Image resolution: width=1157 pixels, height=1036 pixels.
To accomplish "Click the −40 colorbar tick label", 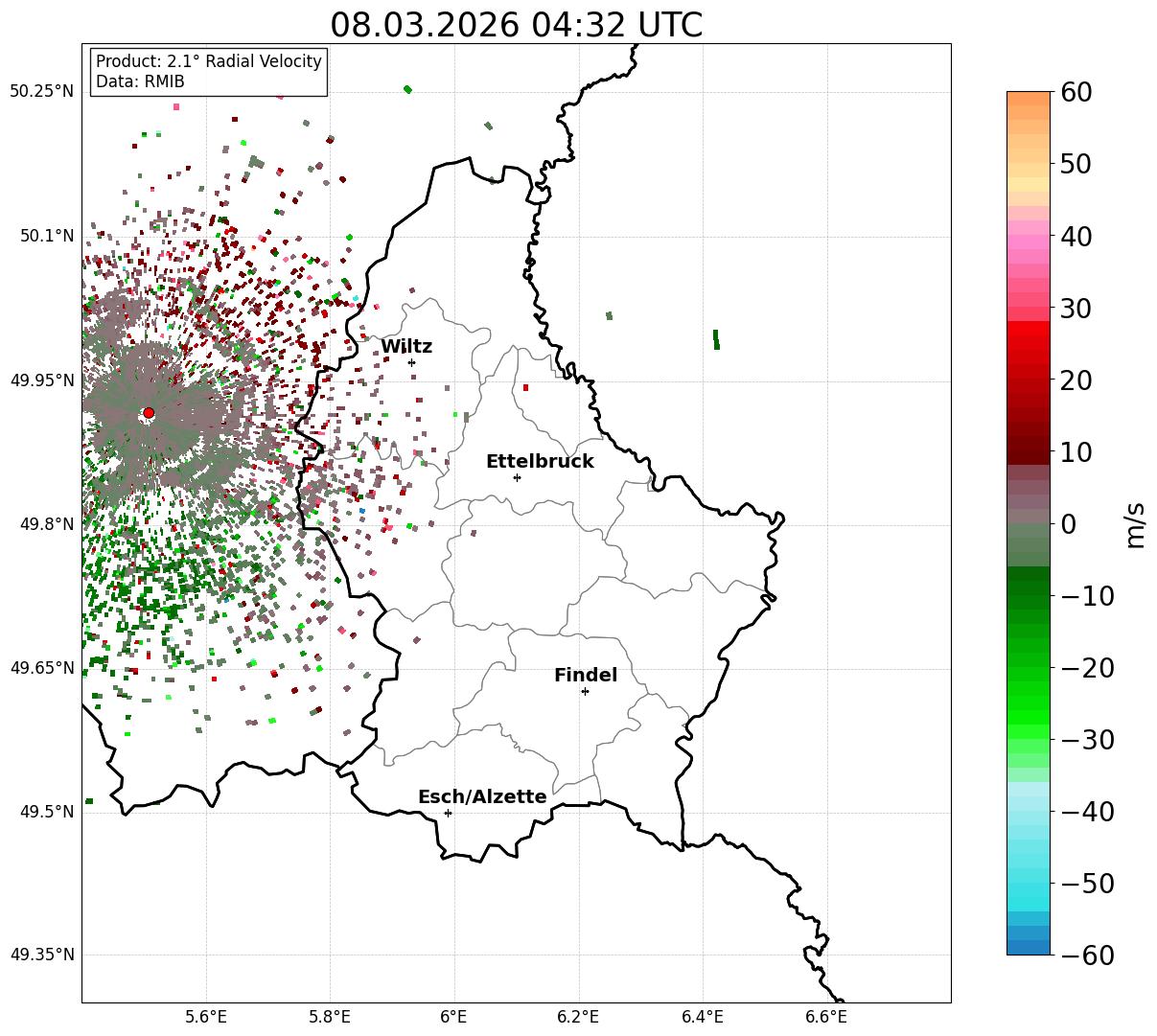I will point(1087,812).
